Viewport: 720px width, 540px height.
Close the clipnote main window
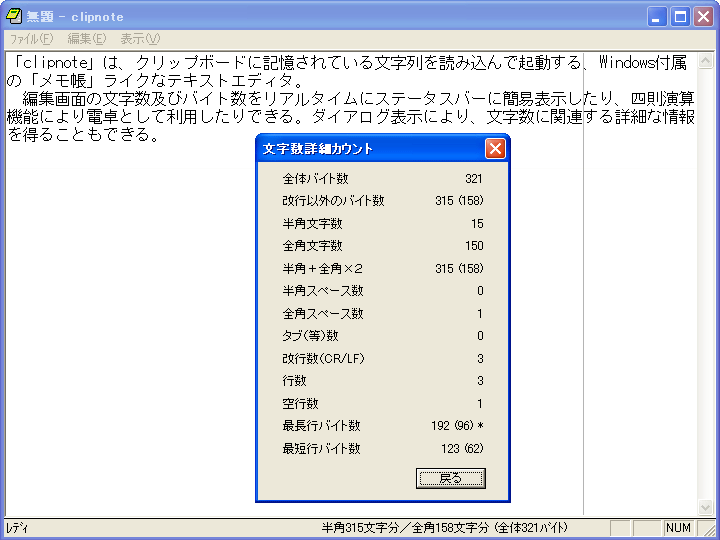(x=703, y=17)
